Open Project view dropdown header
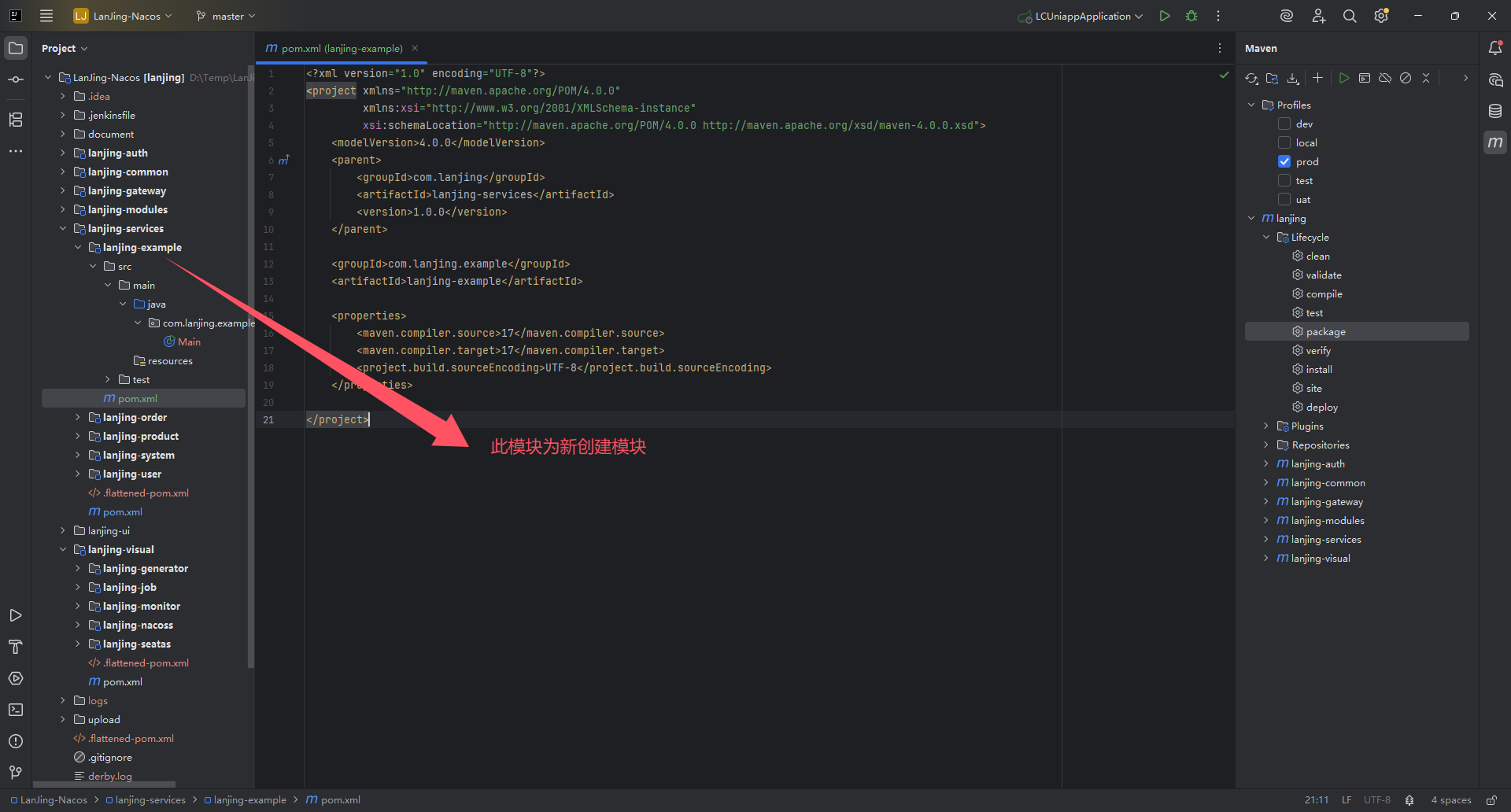The width and height of the screenshot is (1511, 812). pos(65,48)
